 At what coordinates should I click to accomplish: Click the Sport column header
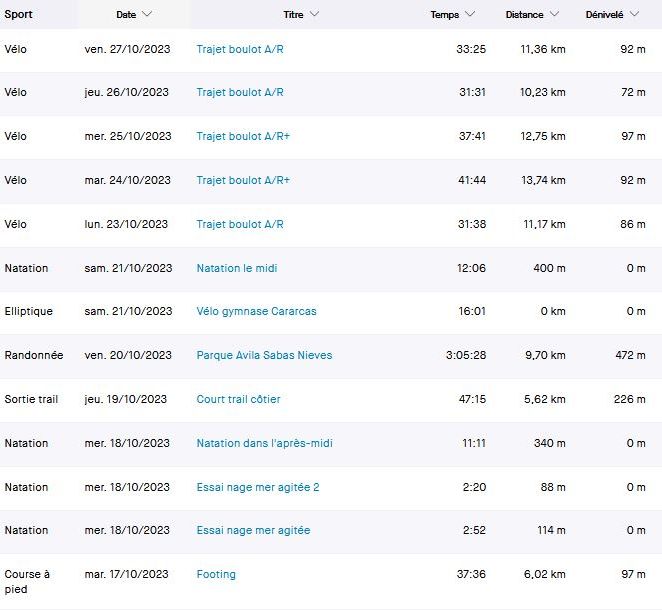coord(18,15)
